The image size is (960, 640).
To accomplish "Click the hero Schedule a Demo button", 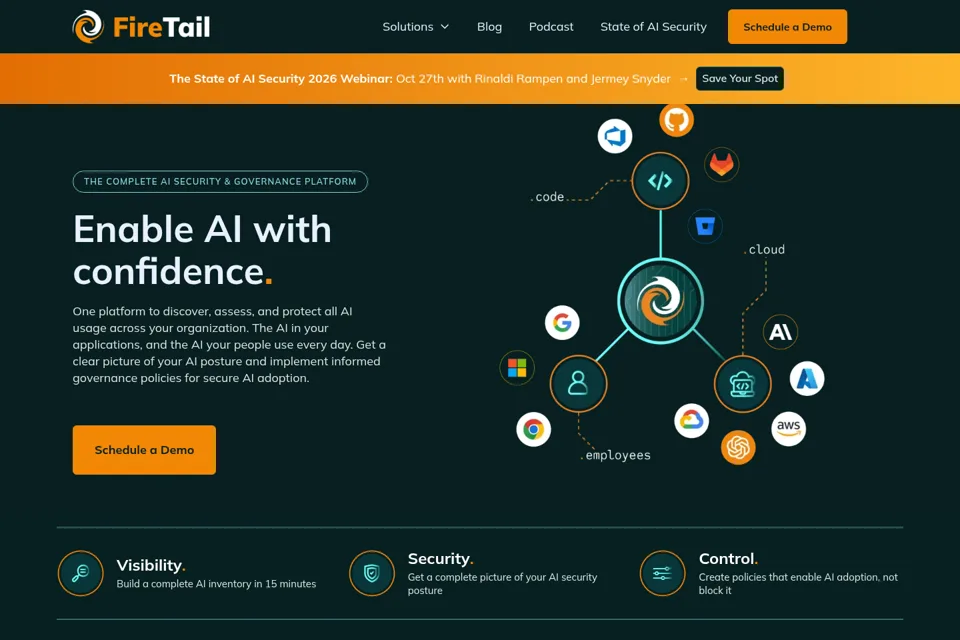I will pyautogui.click(x=144, y=450).
